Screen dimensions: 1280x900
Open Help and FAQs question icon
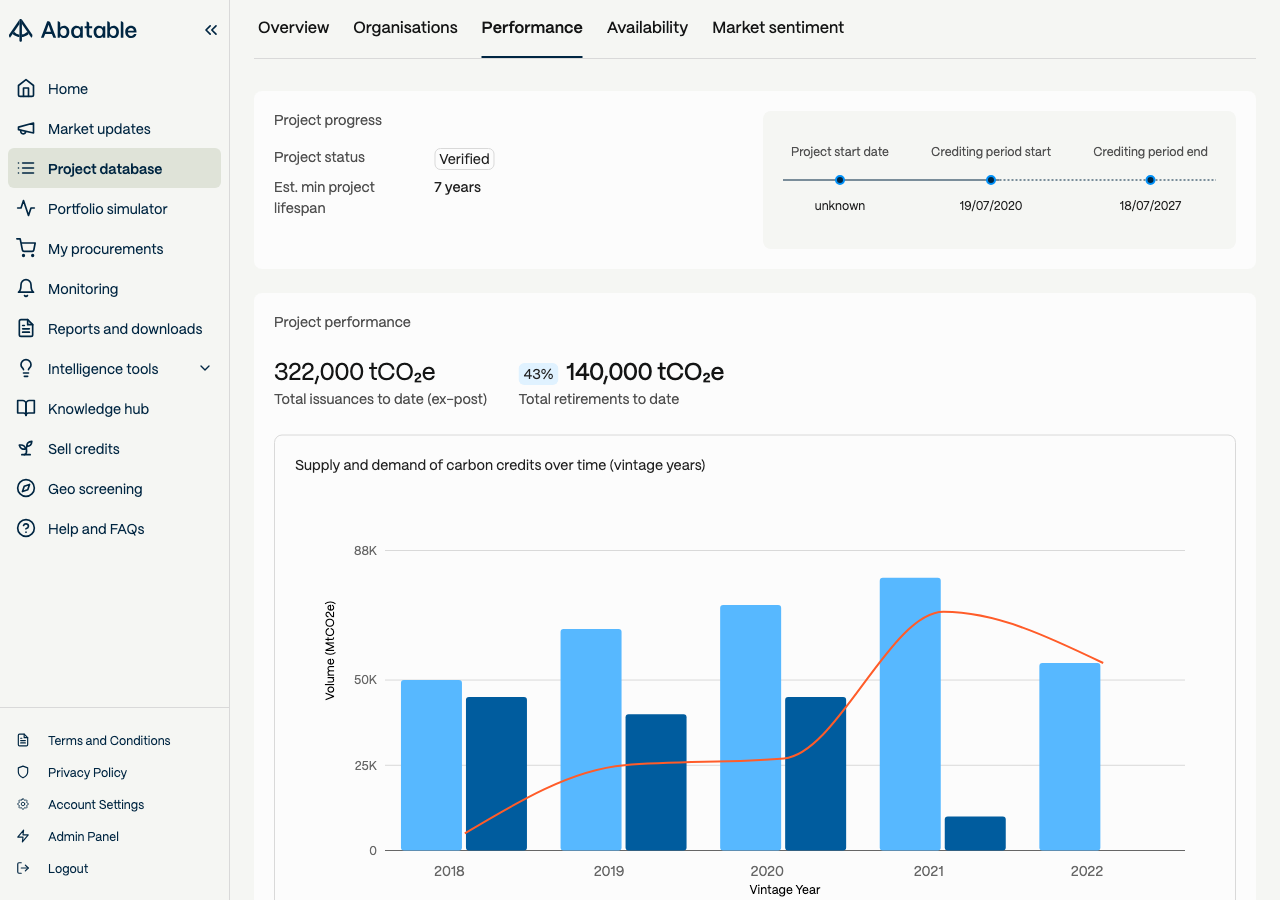26,529
